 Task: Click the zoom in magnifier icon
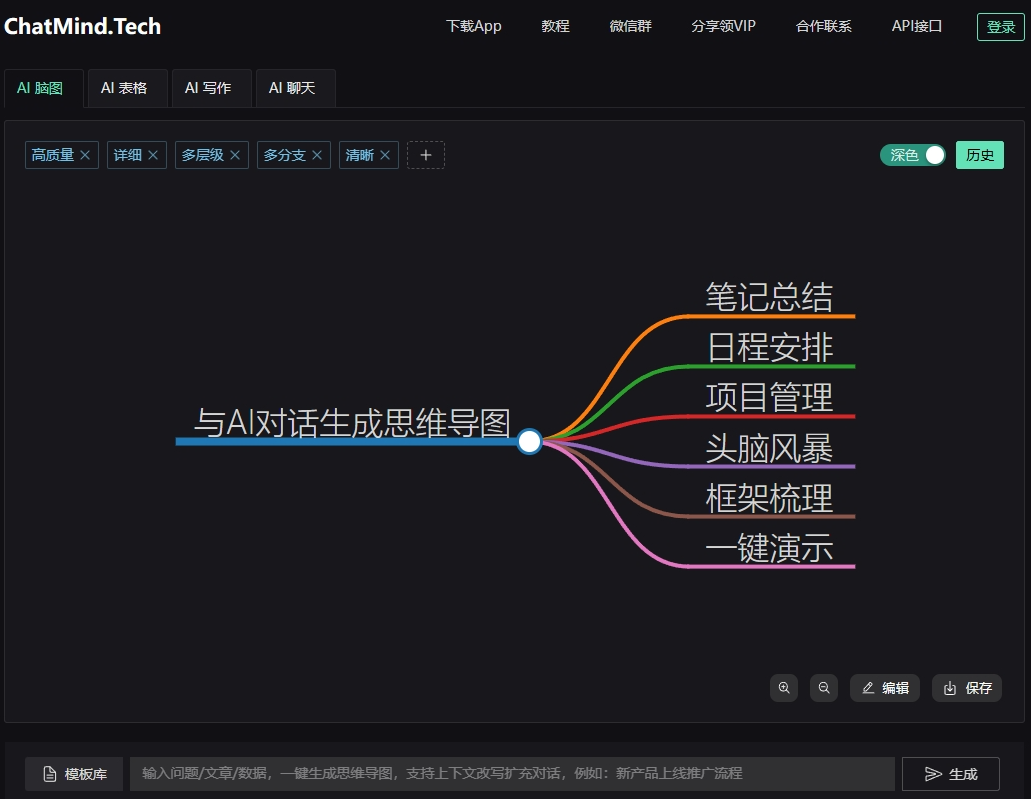[x=784, y=688]
